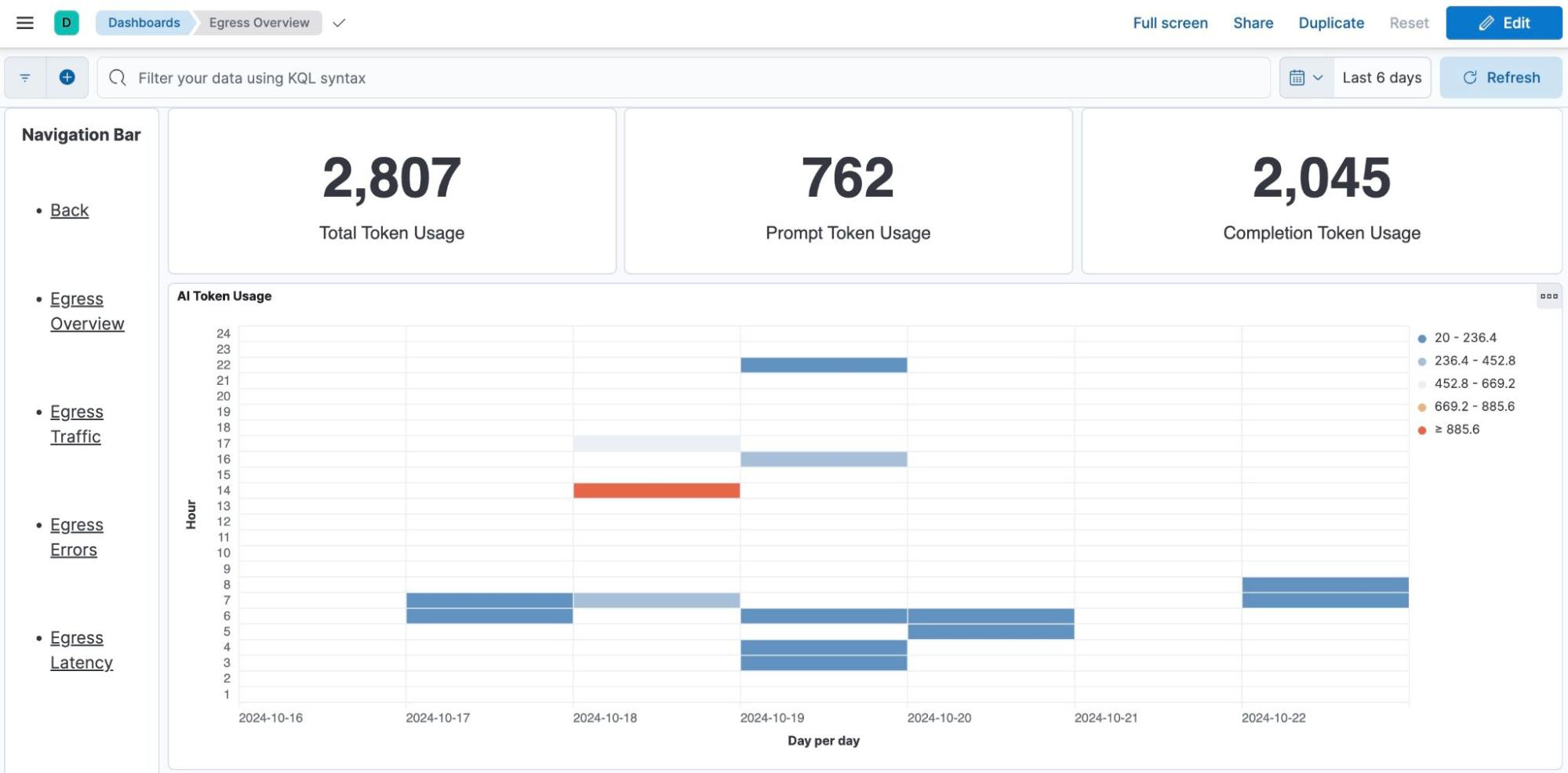The width and height of the screenshot is (1568, 773).
Task: Click the checkmark icon next to Egress Overview
Action: (339, 24)
